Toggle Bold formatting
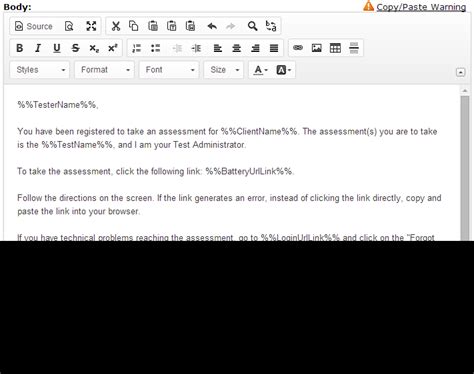Viewport: 474px width, 374px height. pyautogui.click(x=20, y=48)
